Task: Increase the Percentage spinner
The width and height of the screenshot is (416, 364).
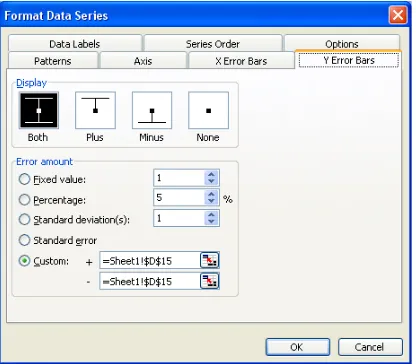Action: [211, 194]
